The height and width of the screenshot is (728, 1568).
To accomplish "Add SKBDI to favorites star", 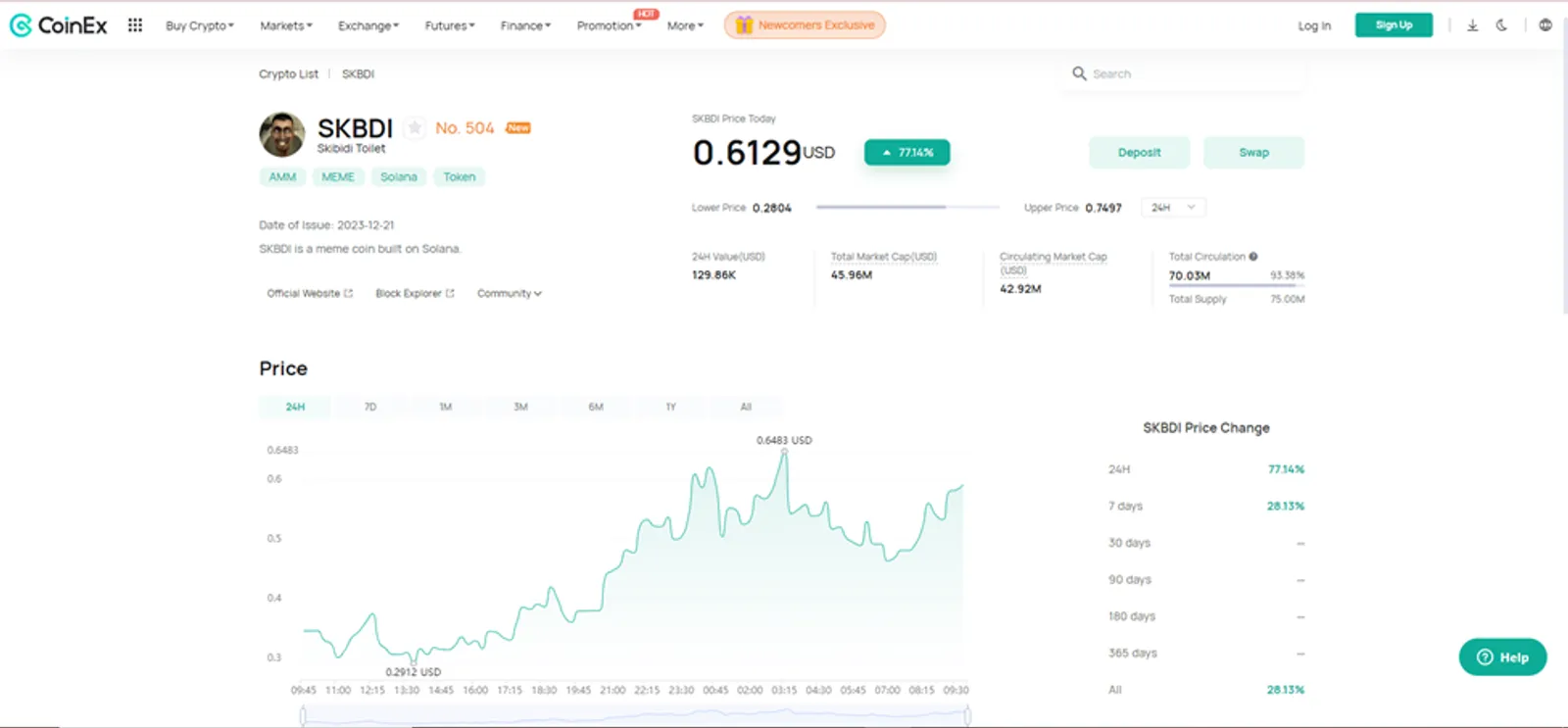I will click(415, 127).
